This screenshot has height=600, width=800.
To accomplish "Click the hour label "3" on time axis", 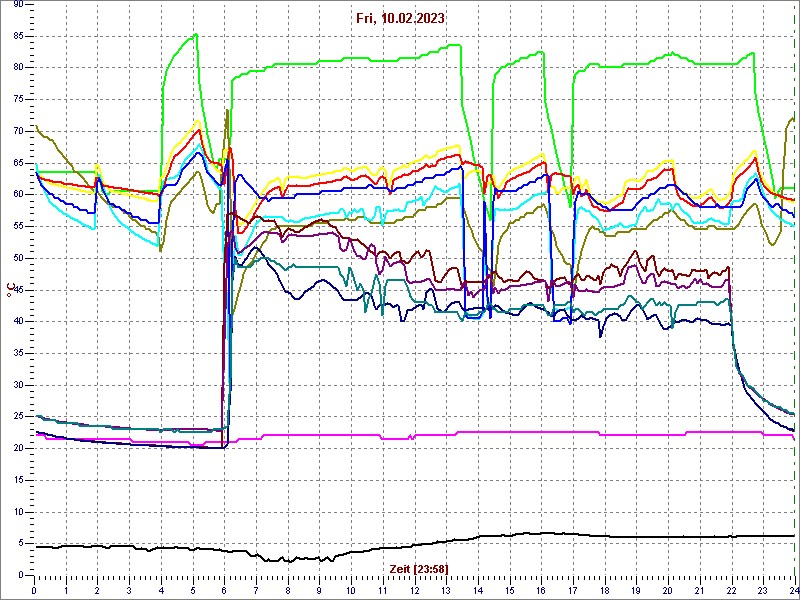I will tap(130, 589).
